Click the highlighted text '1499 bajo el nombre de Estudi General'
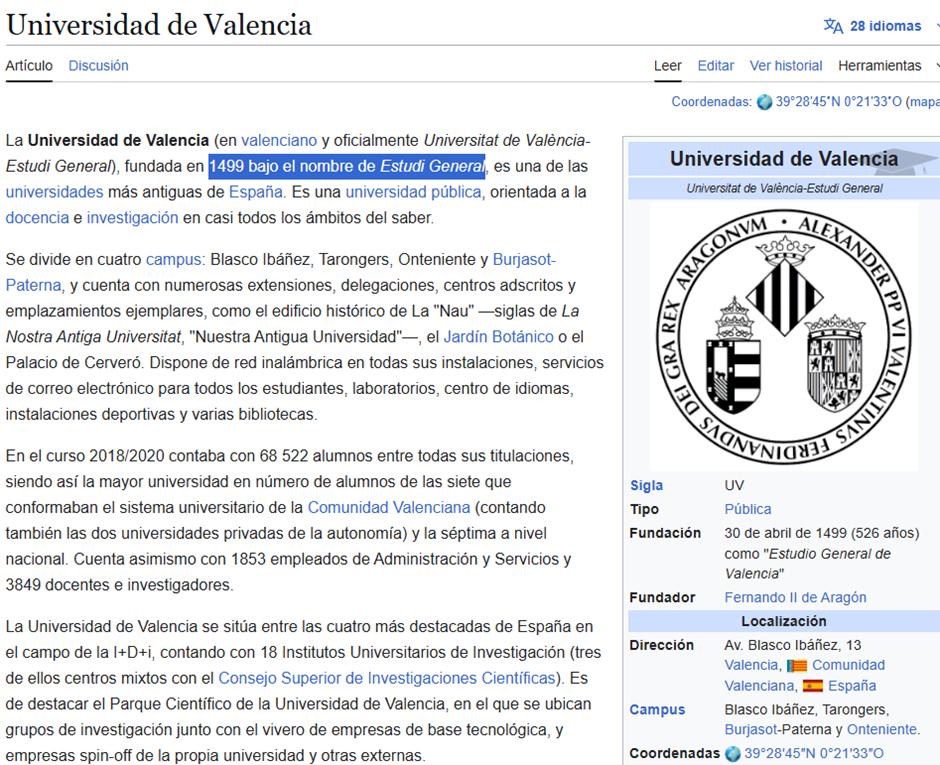This screenshot has width=940, height=765. (347, 166)
